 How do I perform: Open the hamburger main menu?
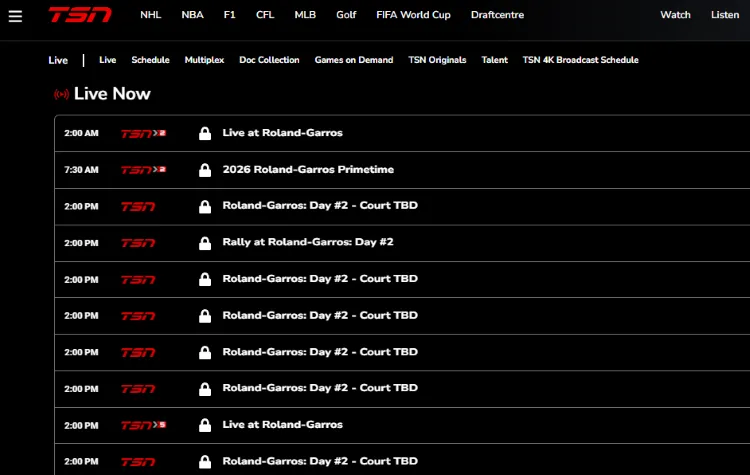pyautogui.click(x=15, y=16)
